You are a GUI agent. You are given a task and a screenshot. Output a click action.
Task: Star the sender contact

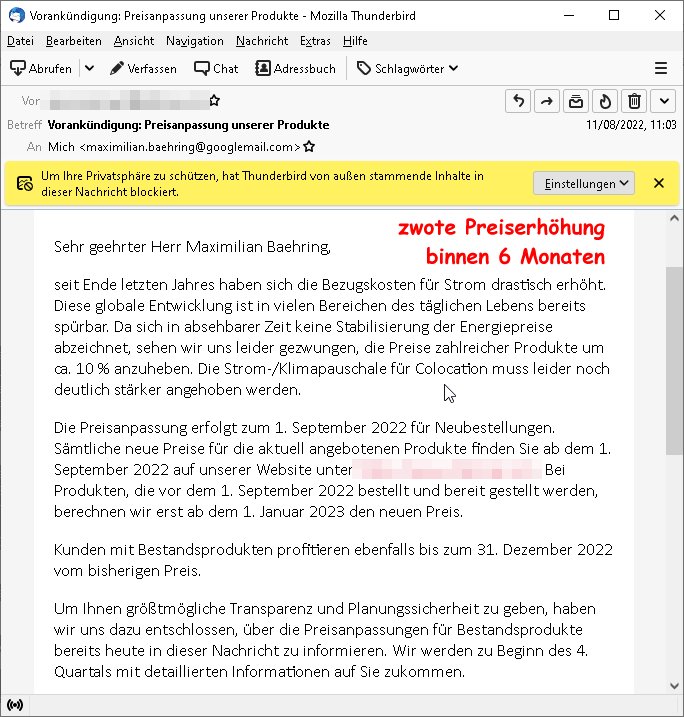pos(214,101)
